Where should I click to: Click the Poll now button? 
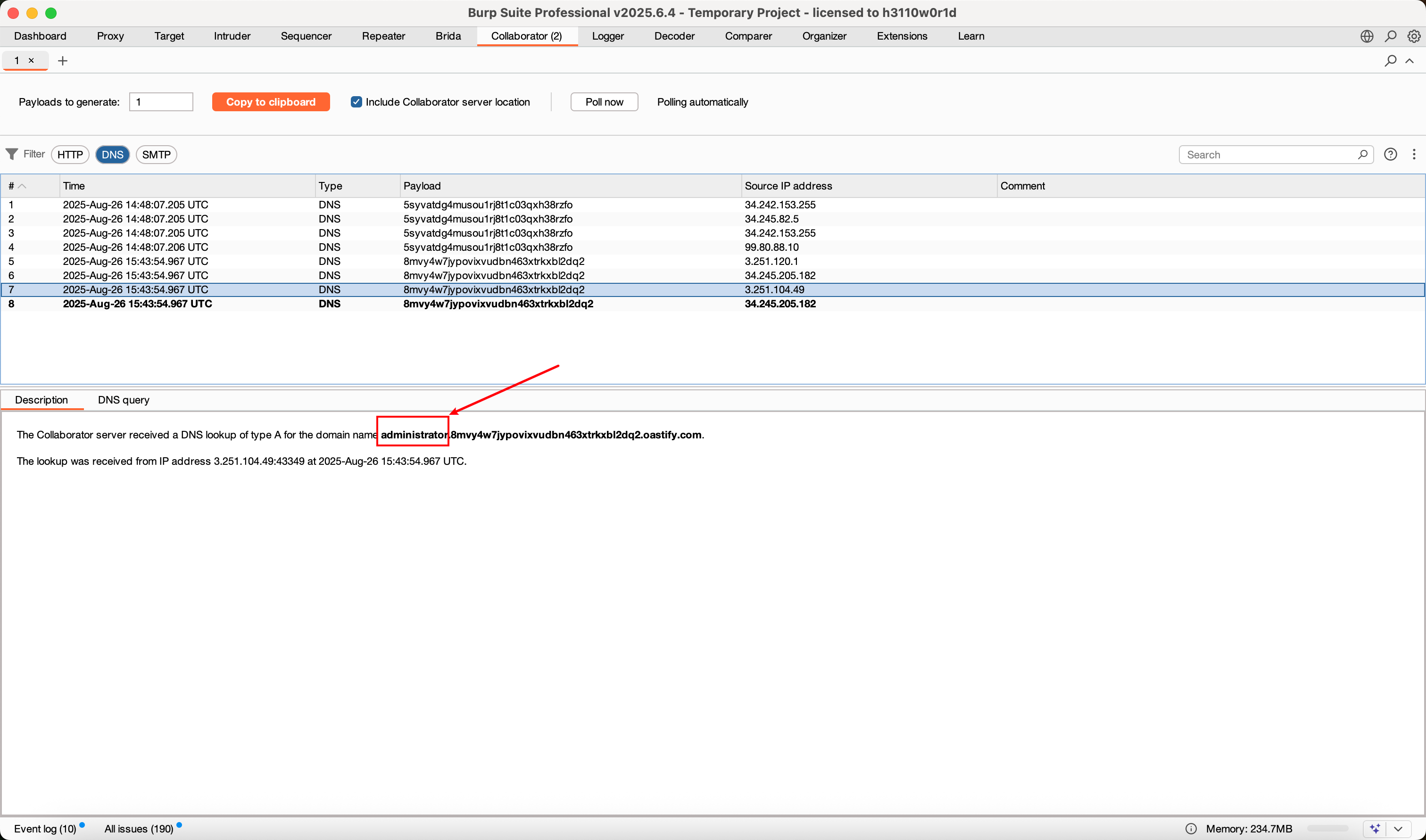click(604, 102)
